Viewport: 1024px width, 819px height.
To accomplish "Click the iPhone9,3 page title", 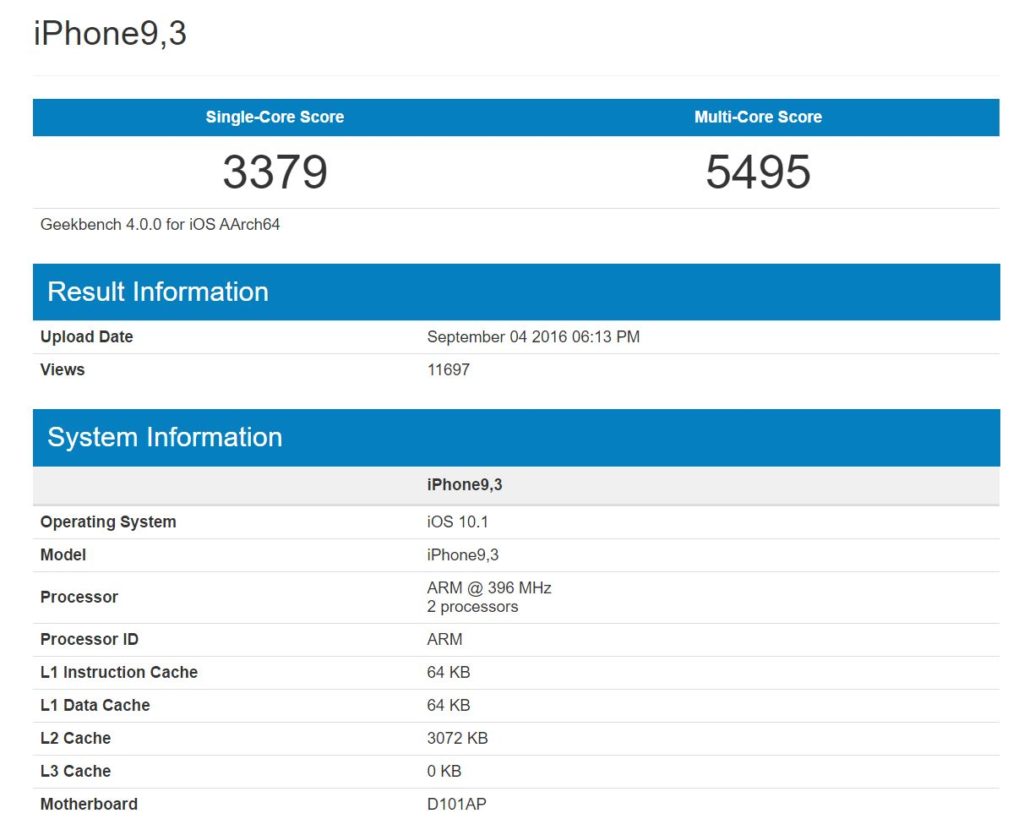I will (110, 34).
